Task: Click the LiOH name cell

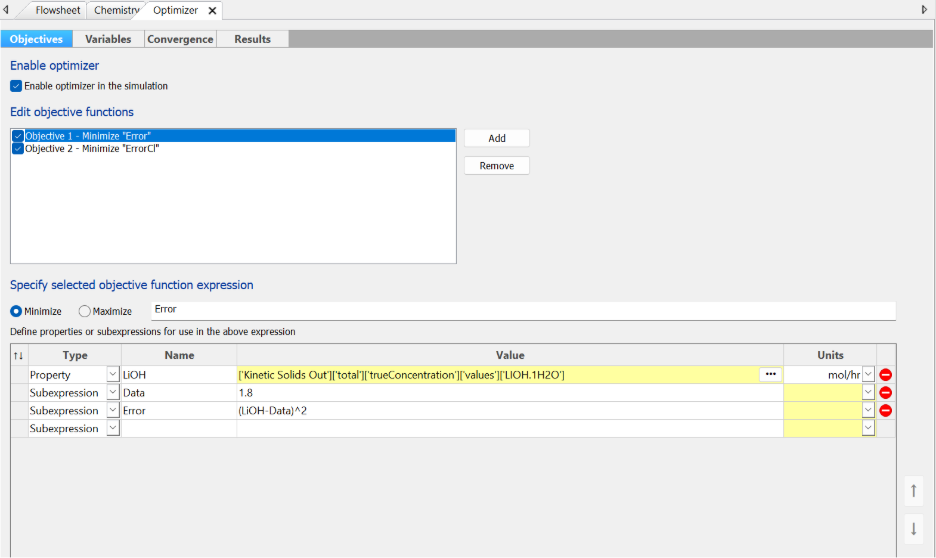Action: click(179, 375)
